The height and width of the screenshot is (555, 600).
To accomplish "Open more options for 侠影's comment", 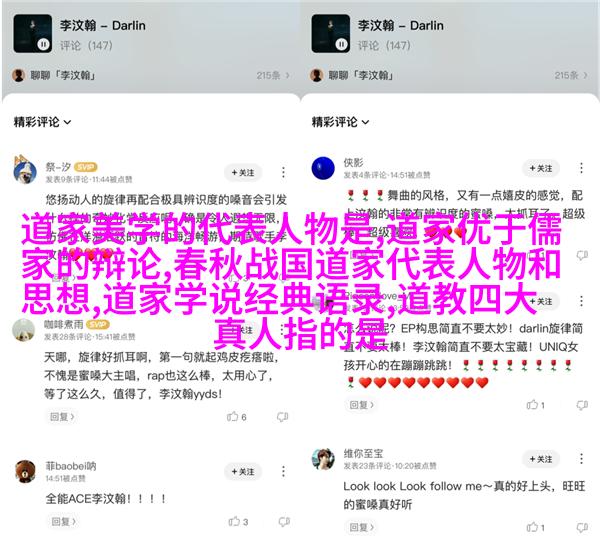I will click(581, 168).
